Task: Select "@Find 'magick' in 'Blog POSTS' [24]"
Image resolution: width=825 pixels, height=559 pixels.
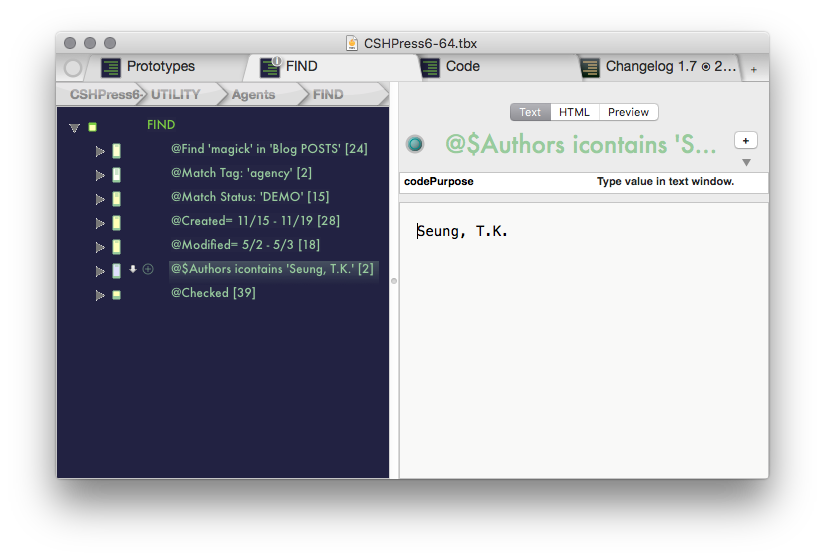Action: pyautogui.click(x=269, y=149)
